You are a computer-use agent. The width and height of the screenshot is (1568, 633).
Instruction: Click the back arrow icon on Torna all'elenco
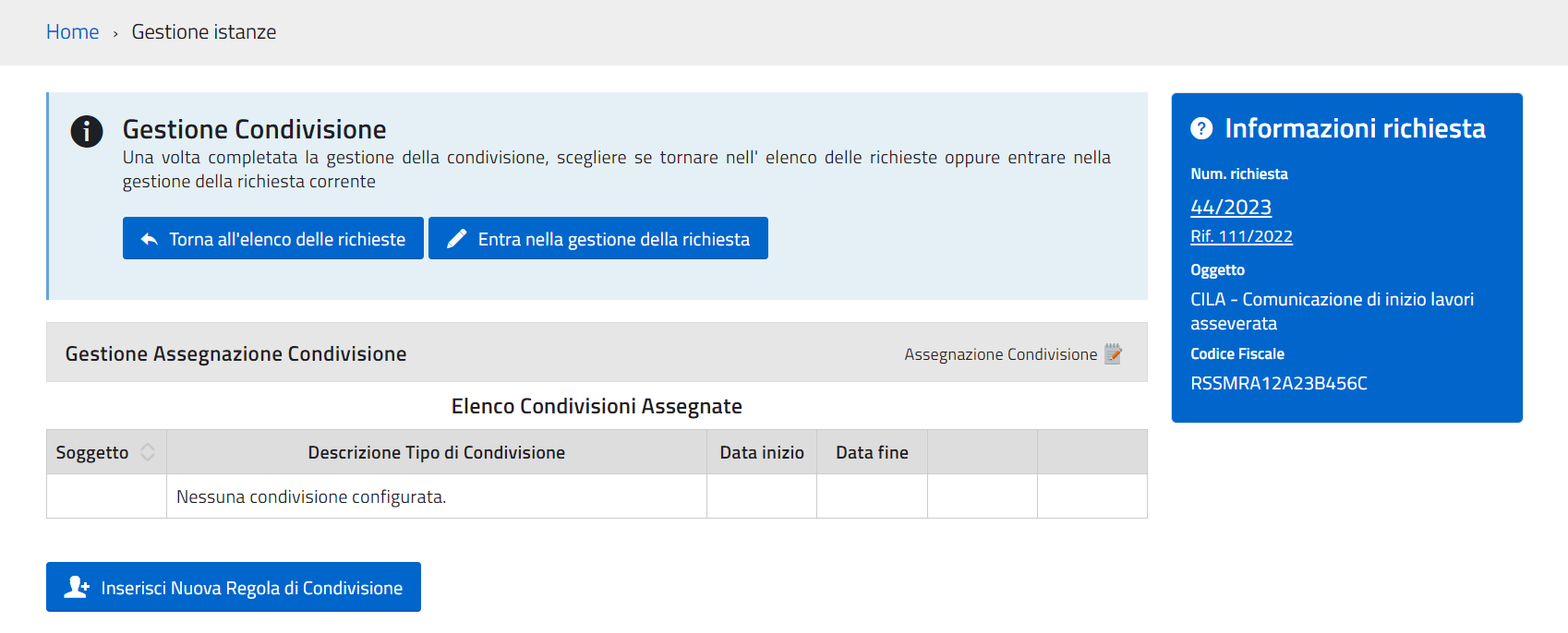[x=150, y=239]
